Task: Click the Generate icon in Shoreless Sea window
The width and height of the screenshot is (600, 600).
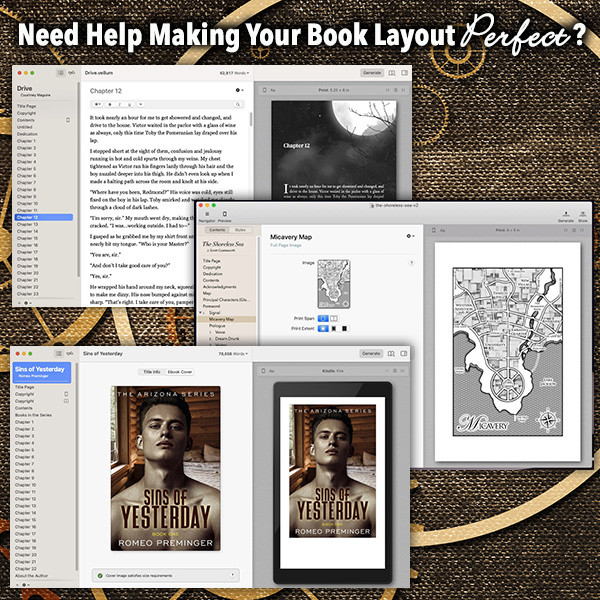Action: 566,212
